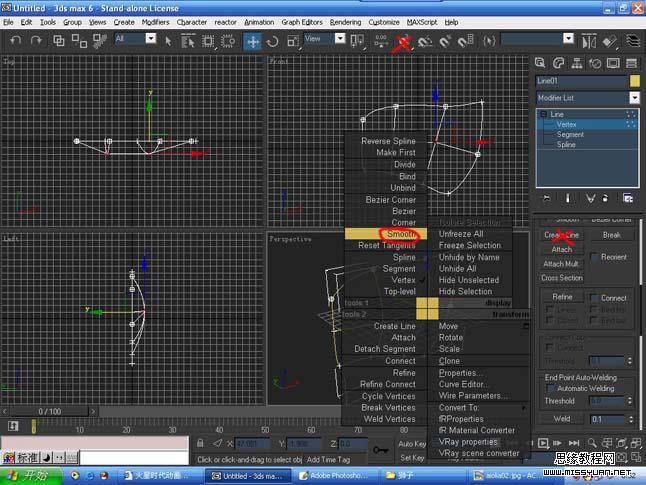Click the Refine button in the panel
This screenshot has height=485, width=646.
pos(562,297)
